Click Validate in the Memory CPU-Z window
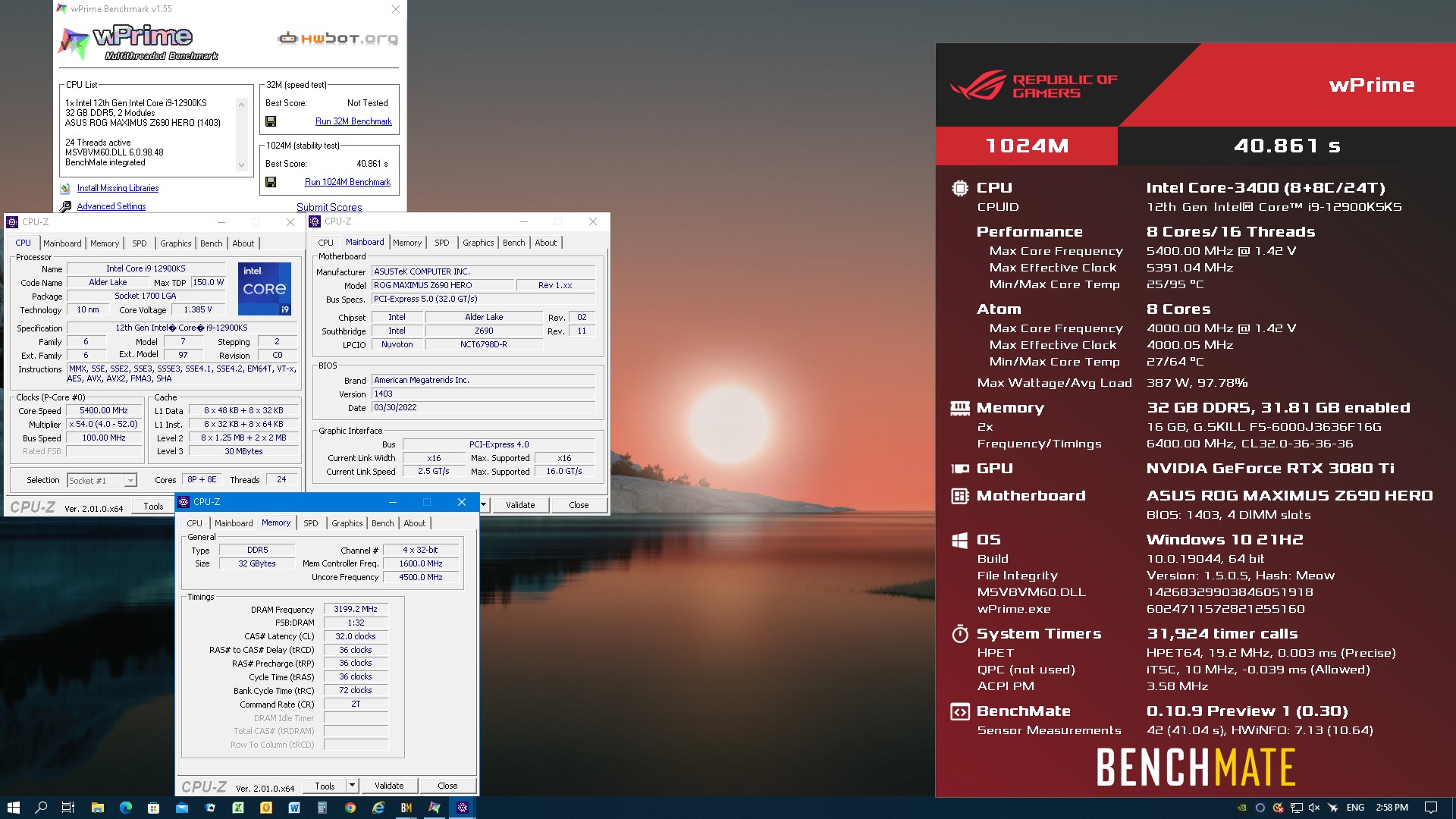The width and height of the screenshot is (1456, 819). point(389,786)
